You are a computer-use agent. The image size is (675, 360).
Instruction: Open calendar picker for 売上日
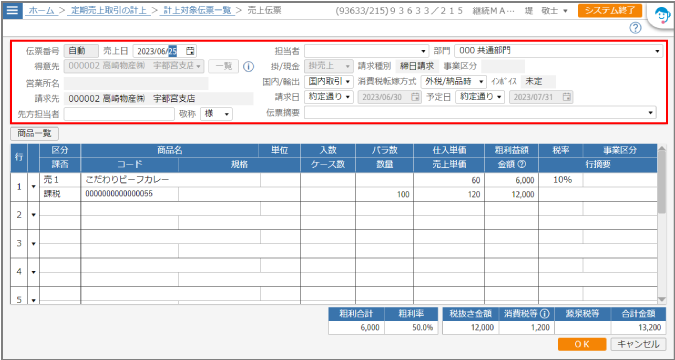click(x=190, y=51)
